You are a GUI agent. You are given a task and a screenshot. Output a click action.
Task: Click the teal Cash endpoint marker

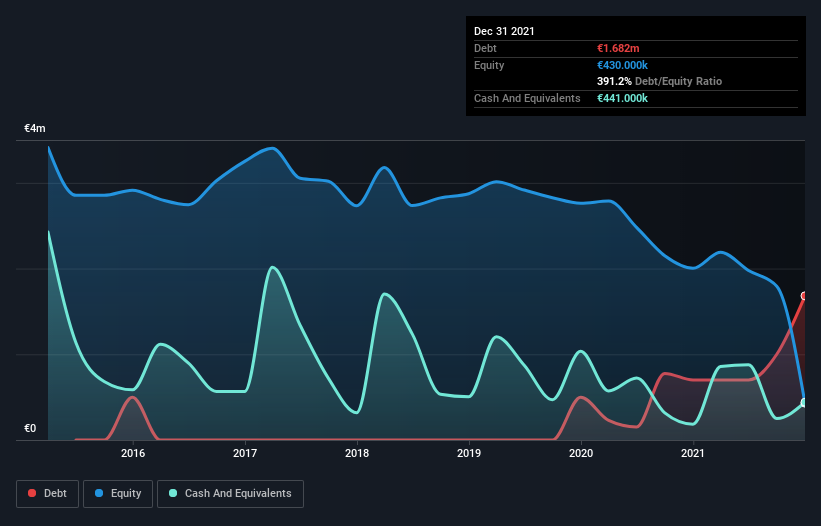point(804,402)
